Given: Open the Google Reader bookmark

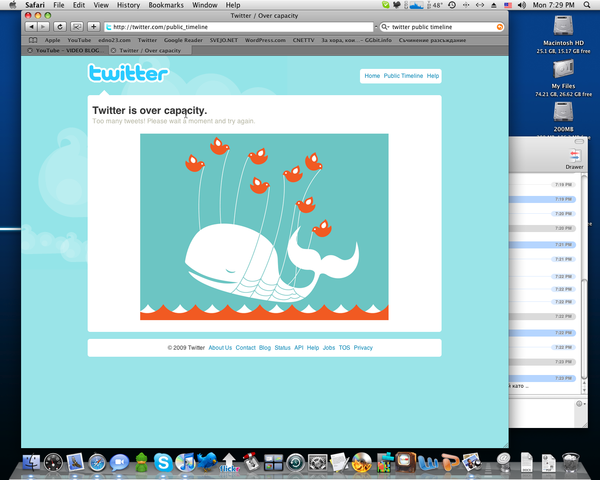Looking at the screenshot, I should coord(183,40).
